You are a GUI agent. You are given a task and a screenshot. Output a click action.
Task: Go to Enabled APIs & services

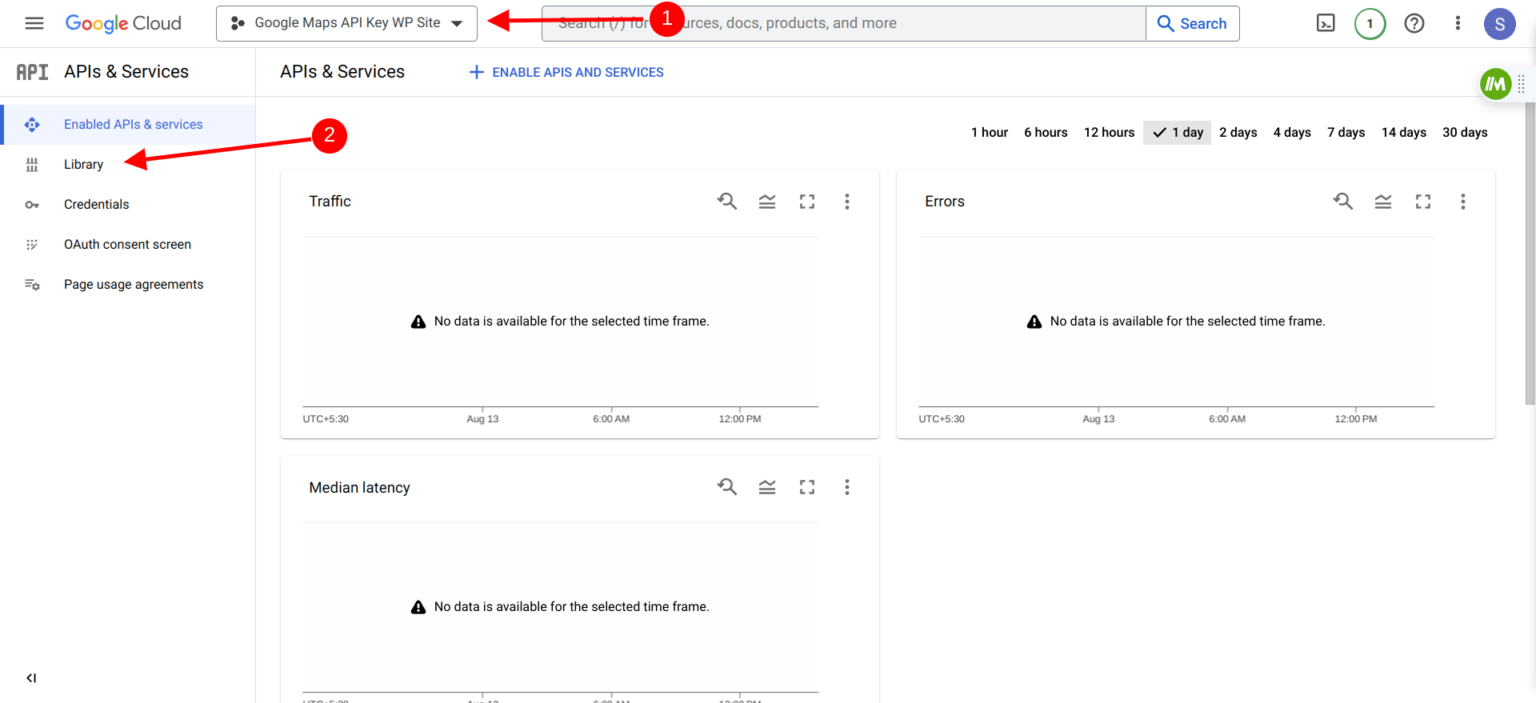click(x=131, y=124)
